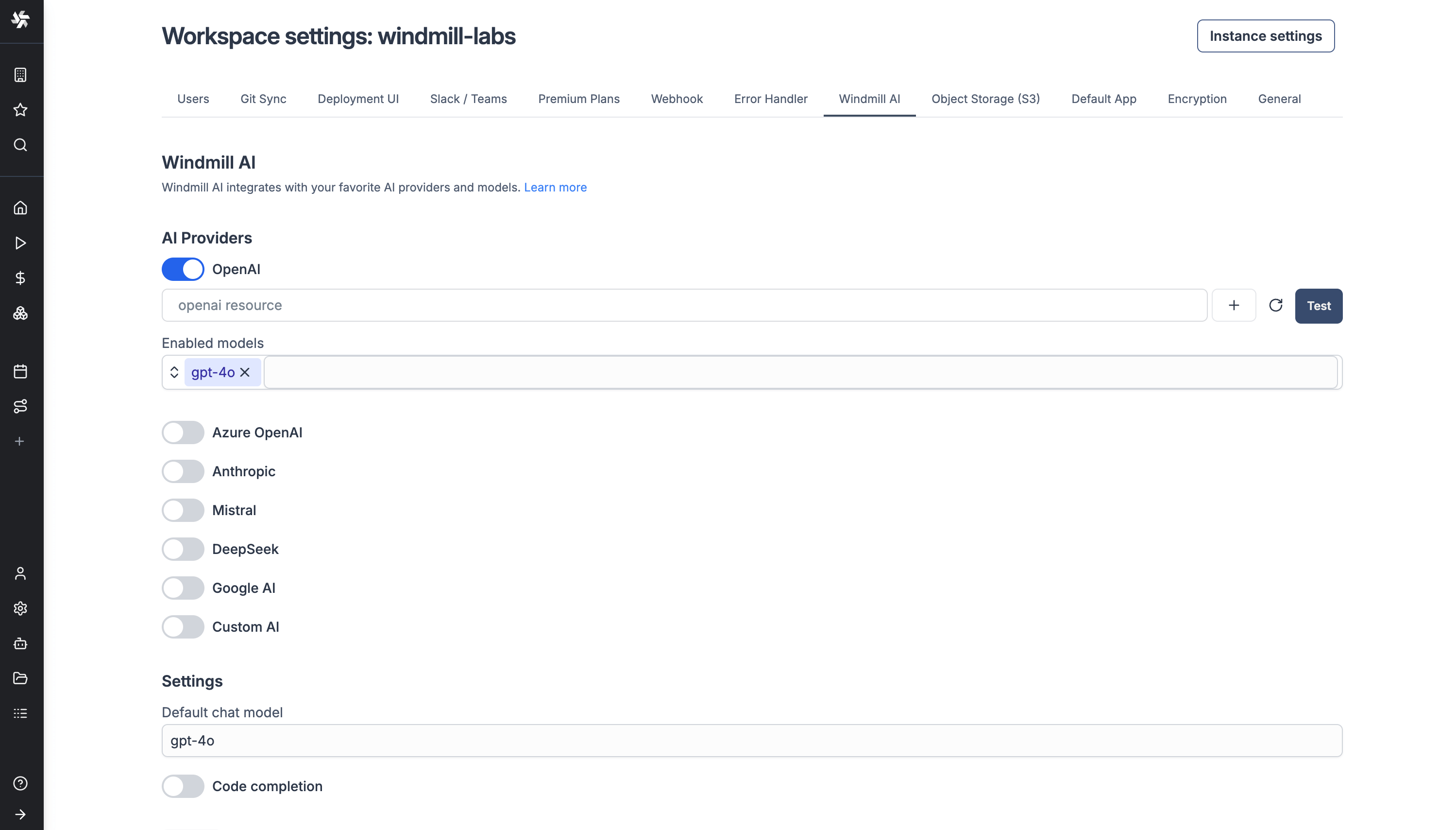Turn on Code completion toggle
The height and width of the screenshot is (830, 1456).
pos(183,786)
